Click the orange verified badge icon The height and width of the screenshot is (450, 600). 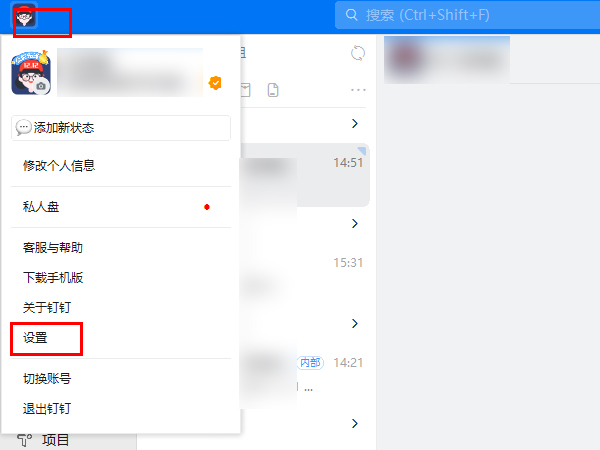(x=215, y=83)
